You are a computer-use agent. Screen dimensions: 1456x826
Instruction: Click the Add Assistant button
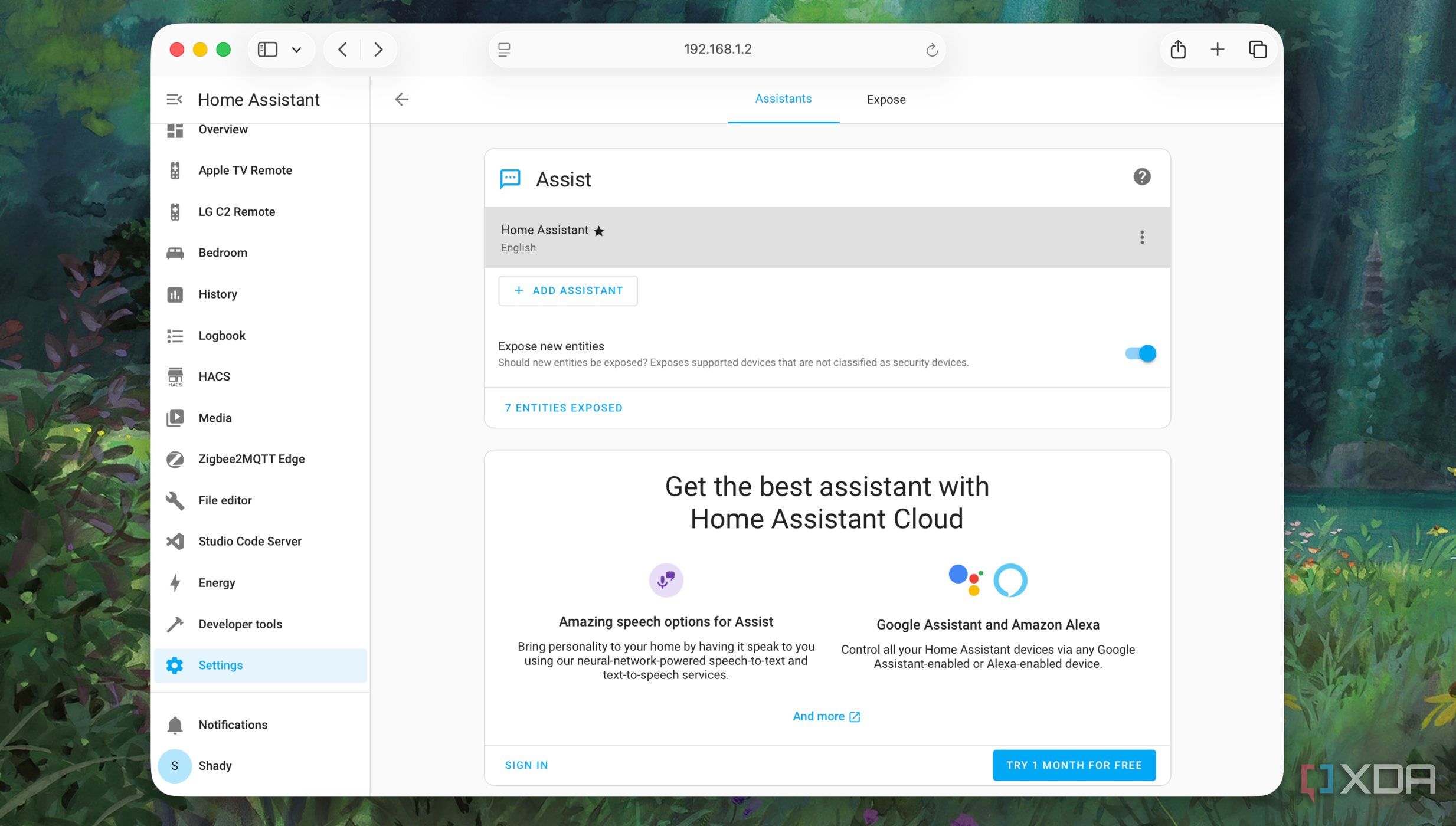pyautogui.click(x=568, y=291)
